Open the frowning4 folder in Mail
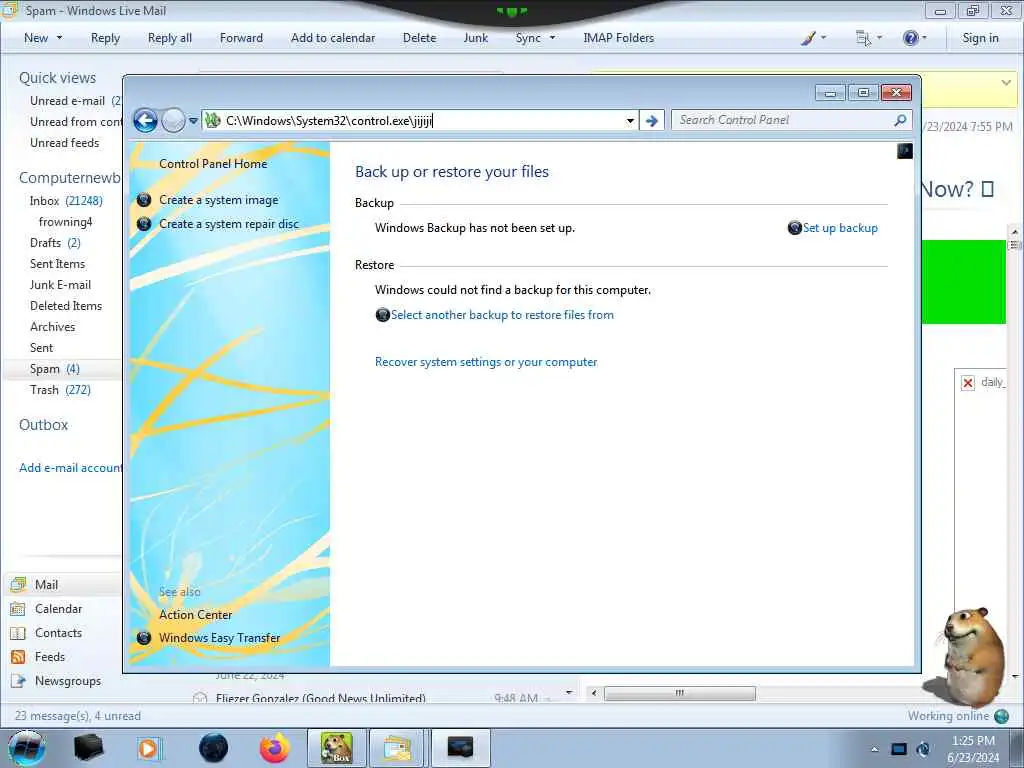Screen dimensions: 1024x768 (x=65, y=222)
